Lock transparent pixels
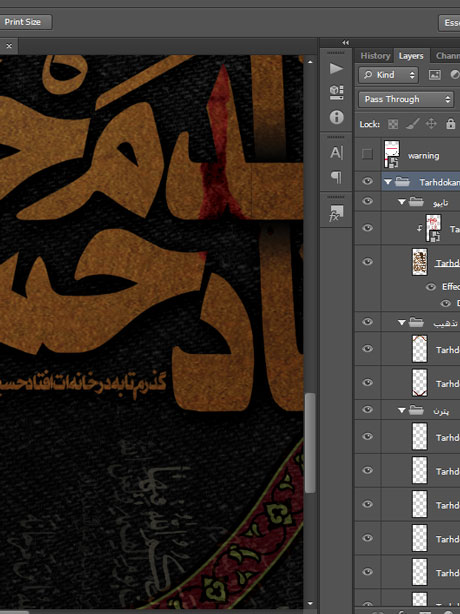Screen dimensions: 460x614 pyautogui.click(x=393, y=124)
